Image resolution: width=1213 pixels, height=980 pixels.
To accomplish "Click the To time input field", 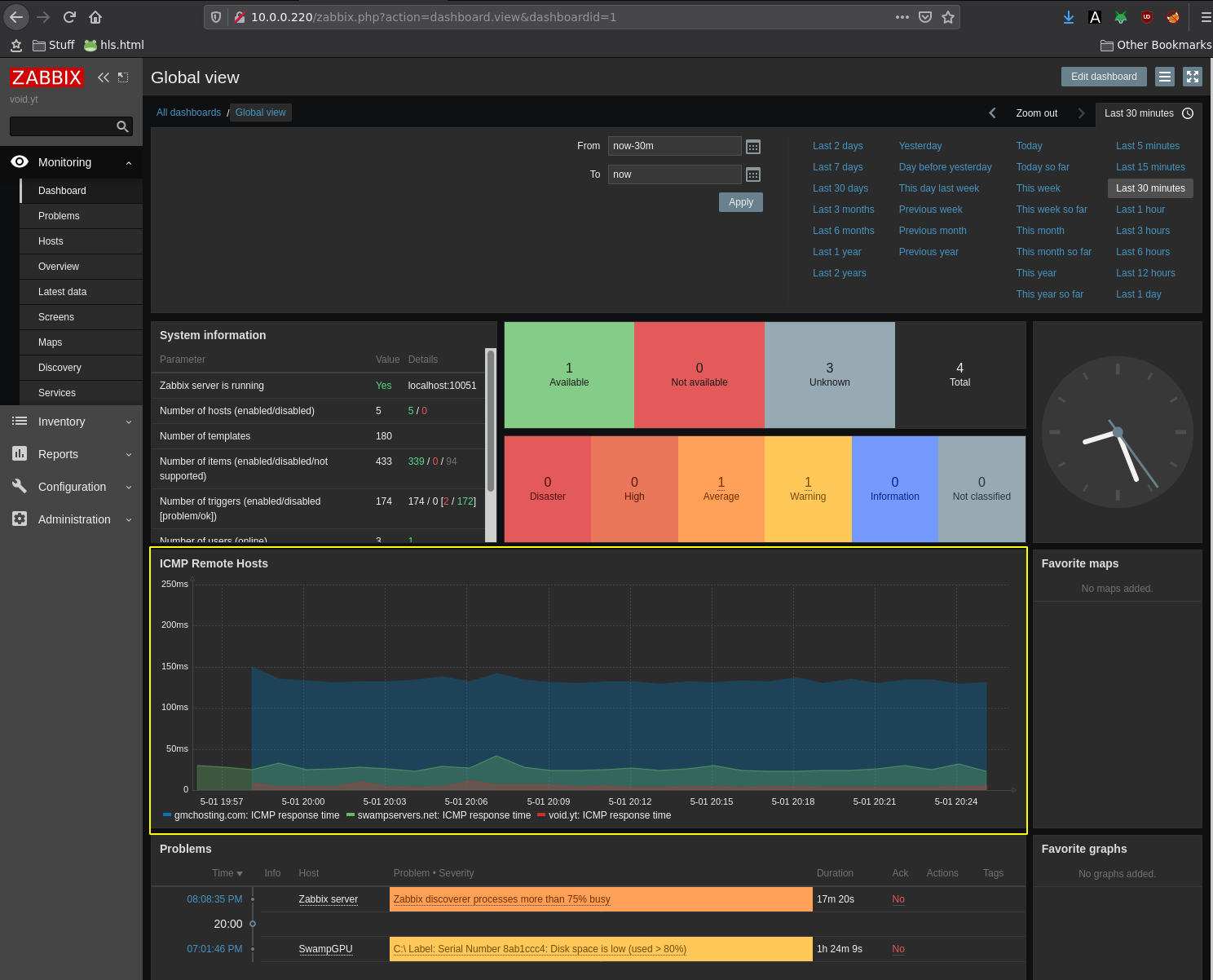I will click(x=675, y=174).
